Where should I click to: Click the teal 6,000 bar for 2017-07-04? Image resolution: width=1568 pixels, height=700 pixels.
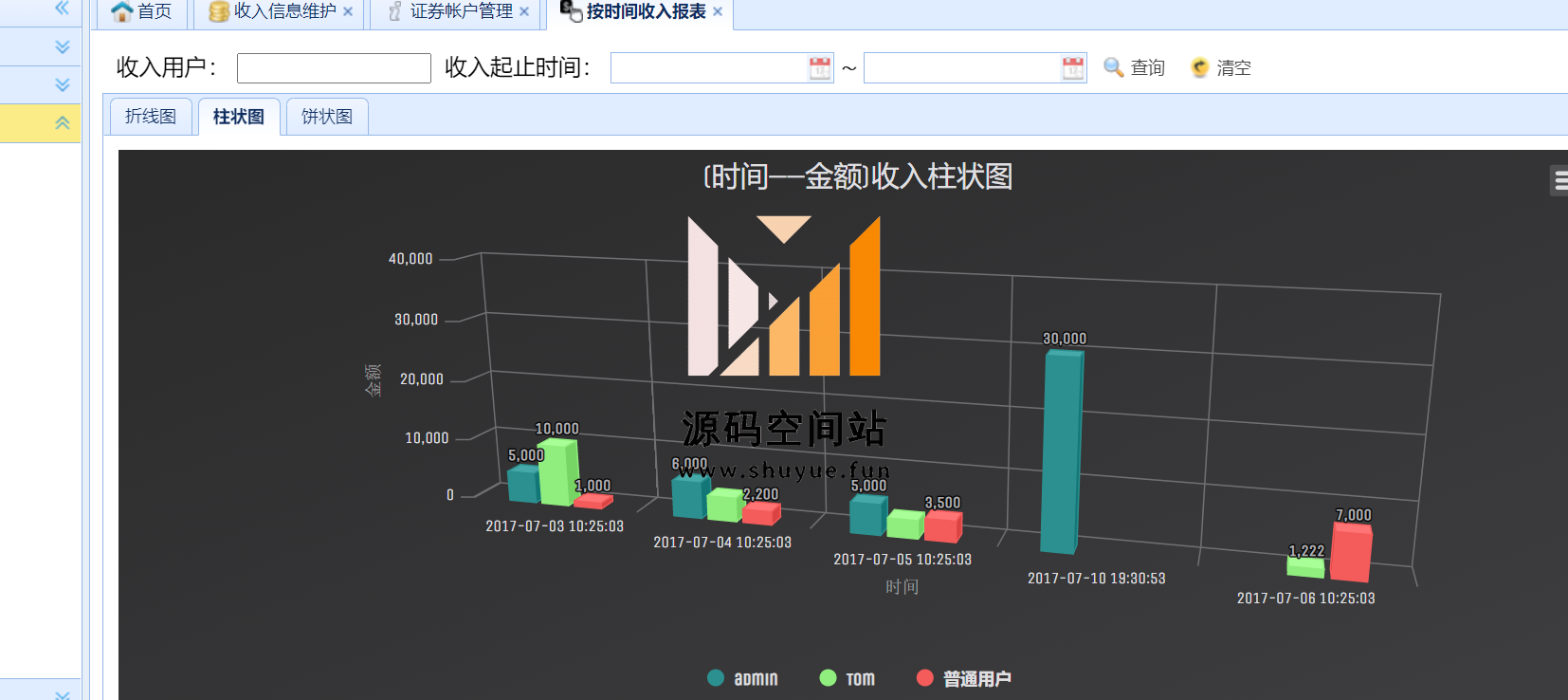690,496
